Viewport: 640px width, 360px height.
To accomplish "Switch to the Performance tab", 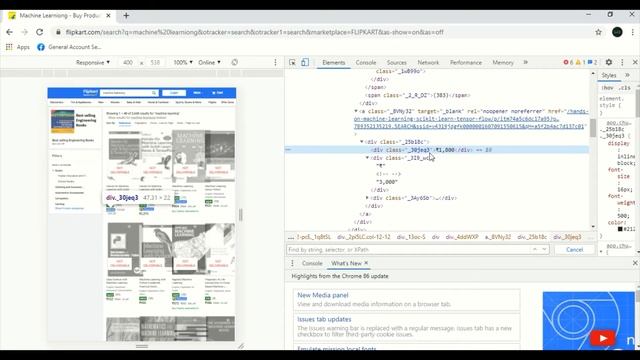I will [466, 62].
